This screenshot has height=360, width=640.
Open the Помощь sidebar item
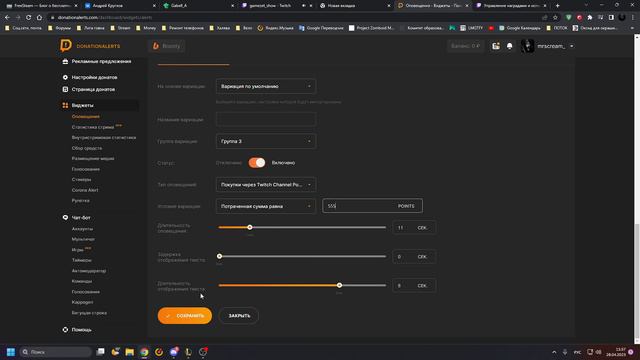(81, 330)
